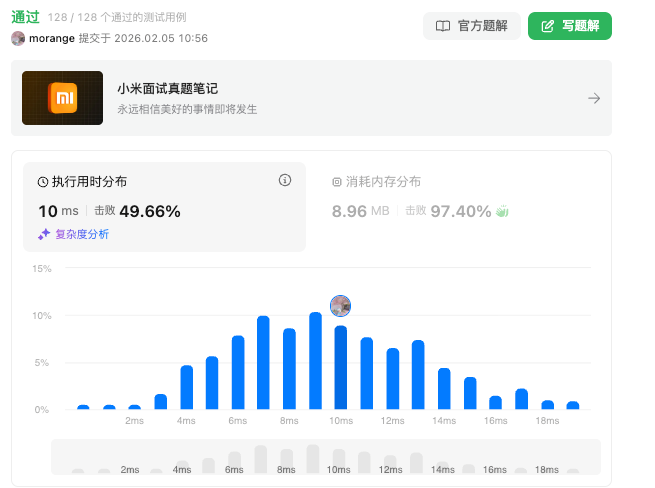Click the info icon in runtime distribution card
655x488 pixels.
[x=285, y=180]
